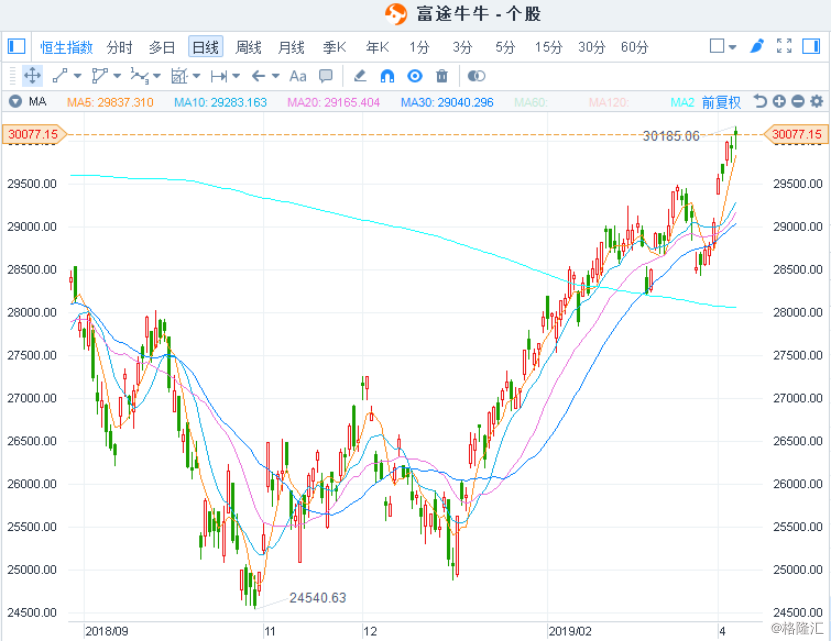Zoom out with the minus icon
831x642 pixels.
pyautogui.click(x=798, y=101)
